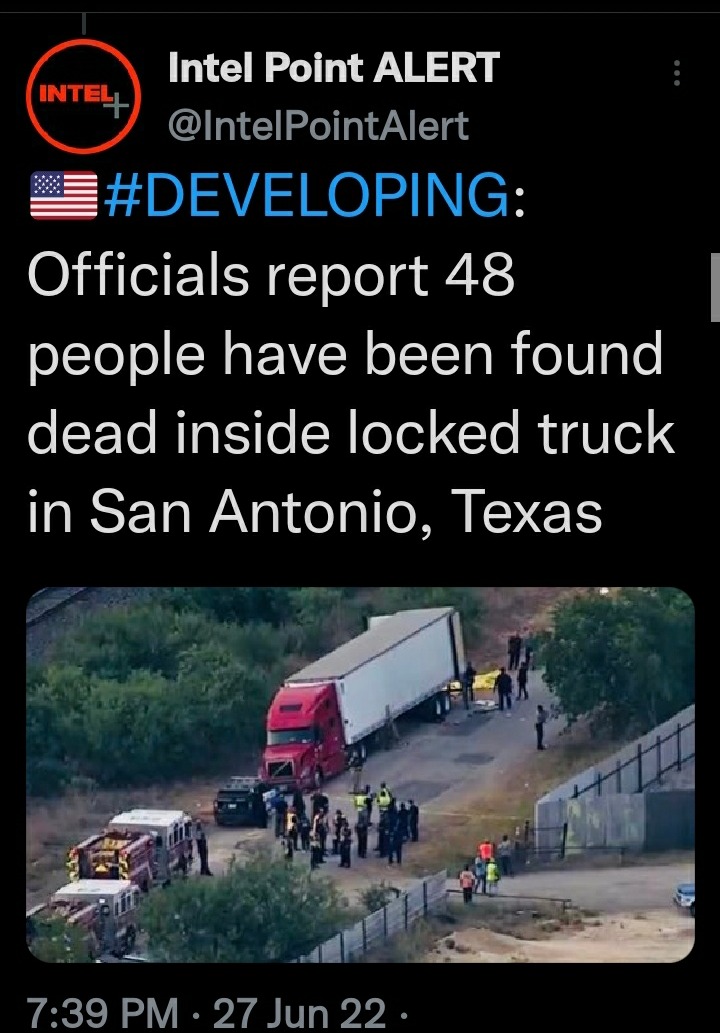Click the thread connector line above avatar
720x1033 pixels.
(84, 24)
